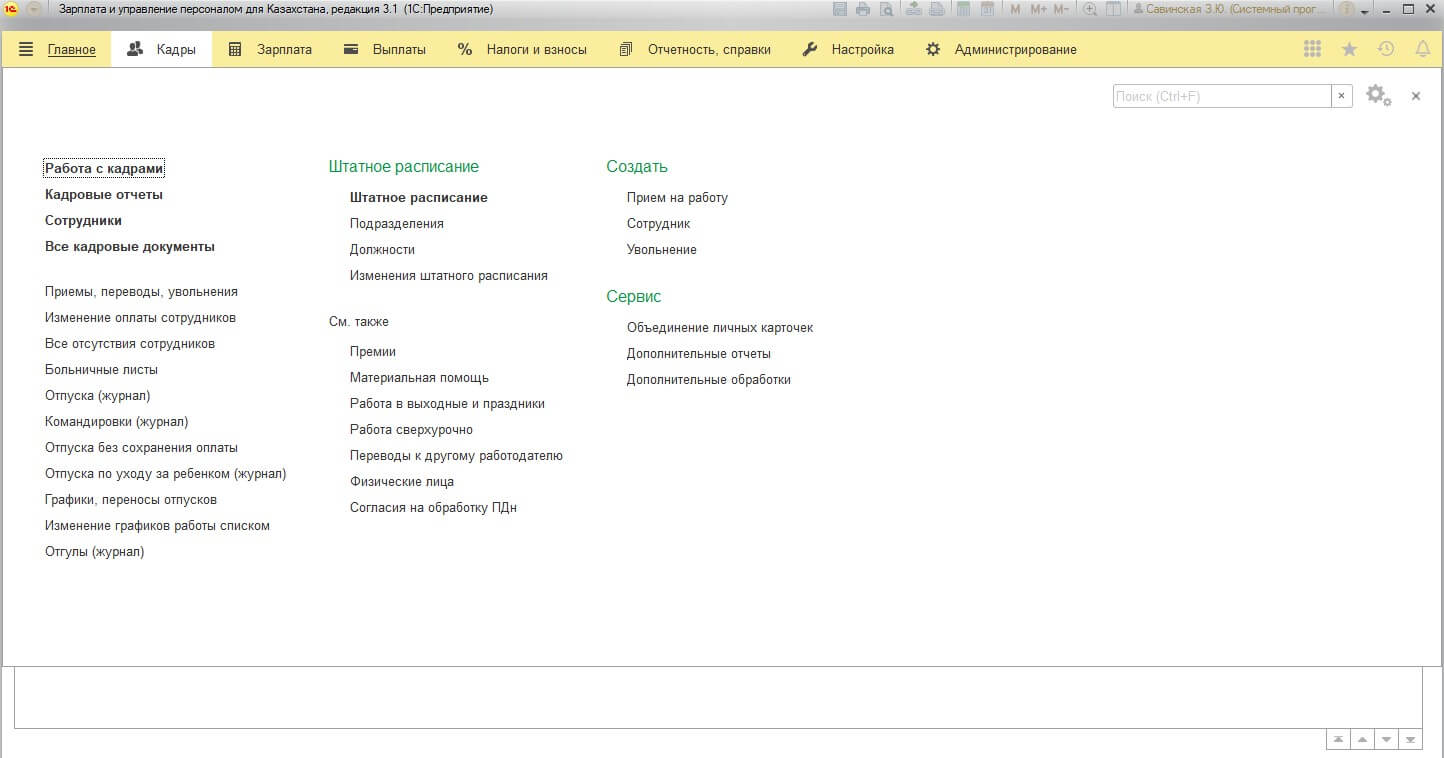Screen dimensions: 1444x758
Task: Open Должности link
Action: 382,250
